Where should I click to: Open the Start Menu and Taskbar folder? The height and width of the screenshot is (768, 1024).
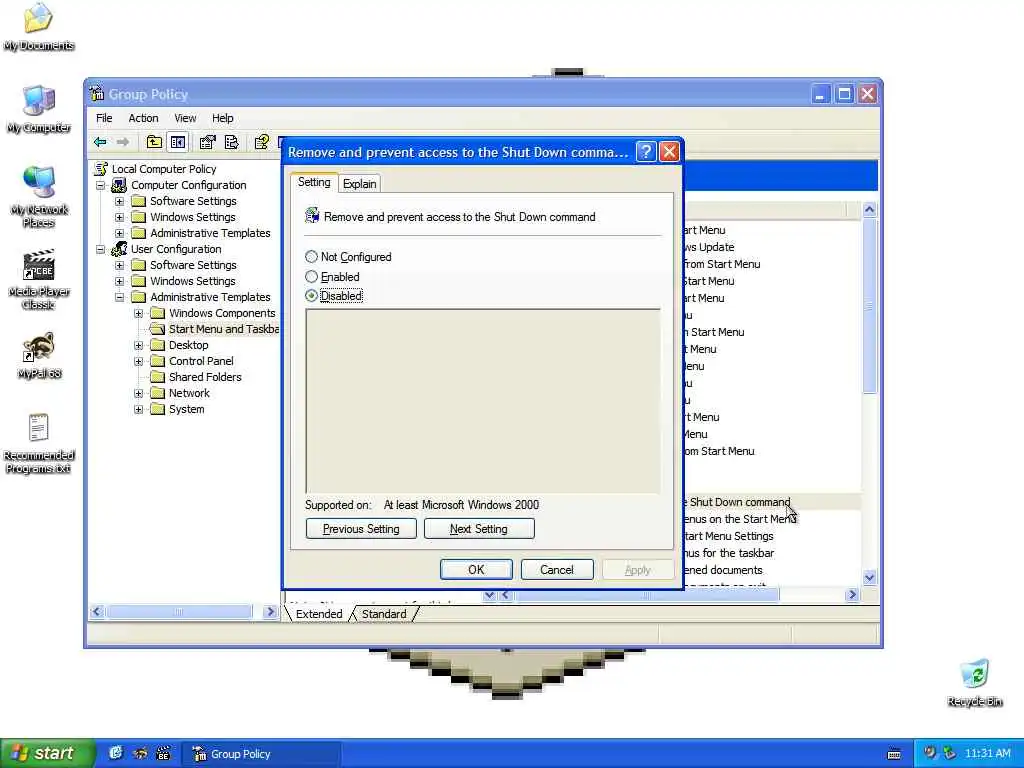(223, 329)
